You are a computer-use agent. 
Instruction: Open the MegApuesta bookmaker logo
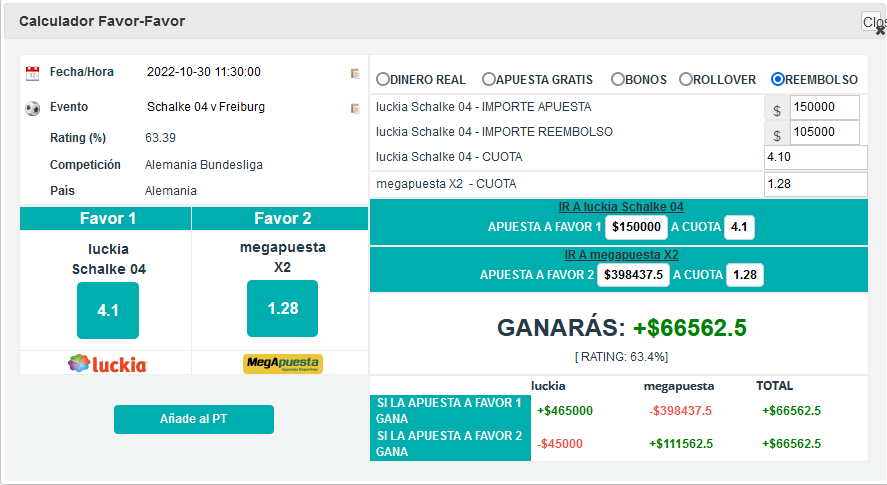click(x=283, y=364)
